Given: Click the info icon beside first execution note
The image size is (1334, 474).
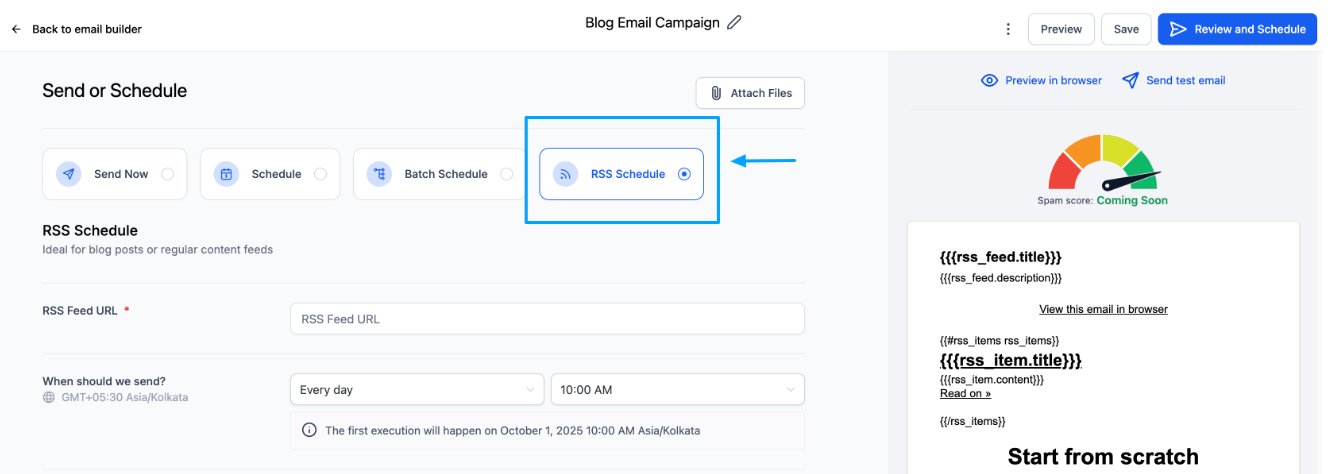Looking at the screenshot, I should tap(309, 430).
